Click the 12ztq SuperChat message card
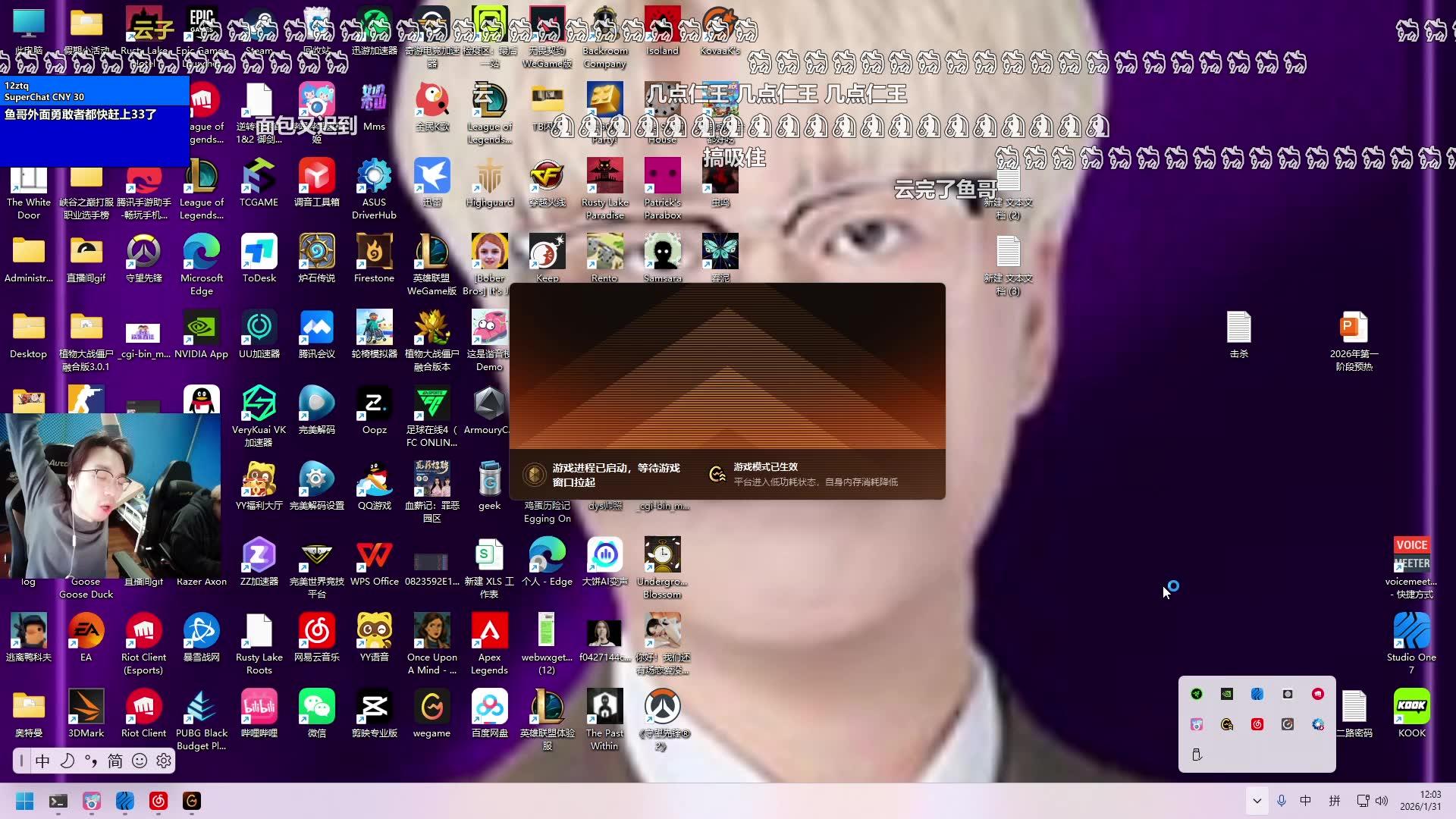1456x819 pixels. 95,120
